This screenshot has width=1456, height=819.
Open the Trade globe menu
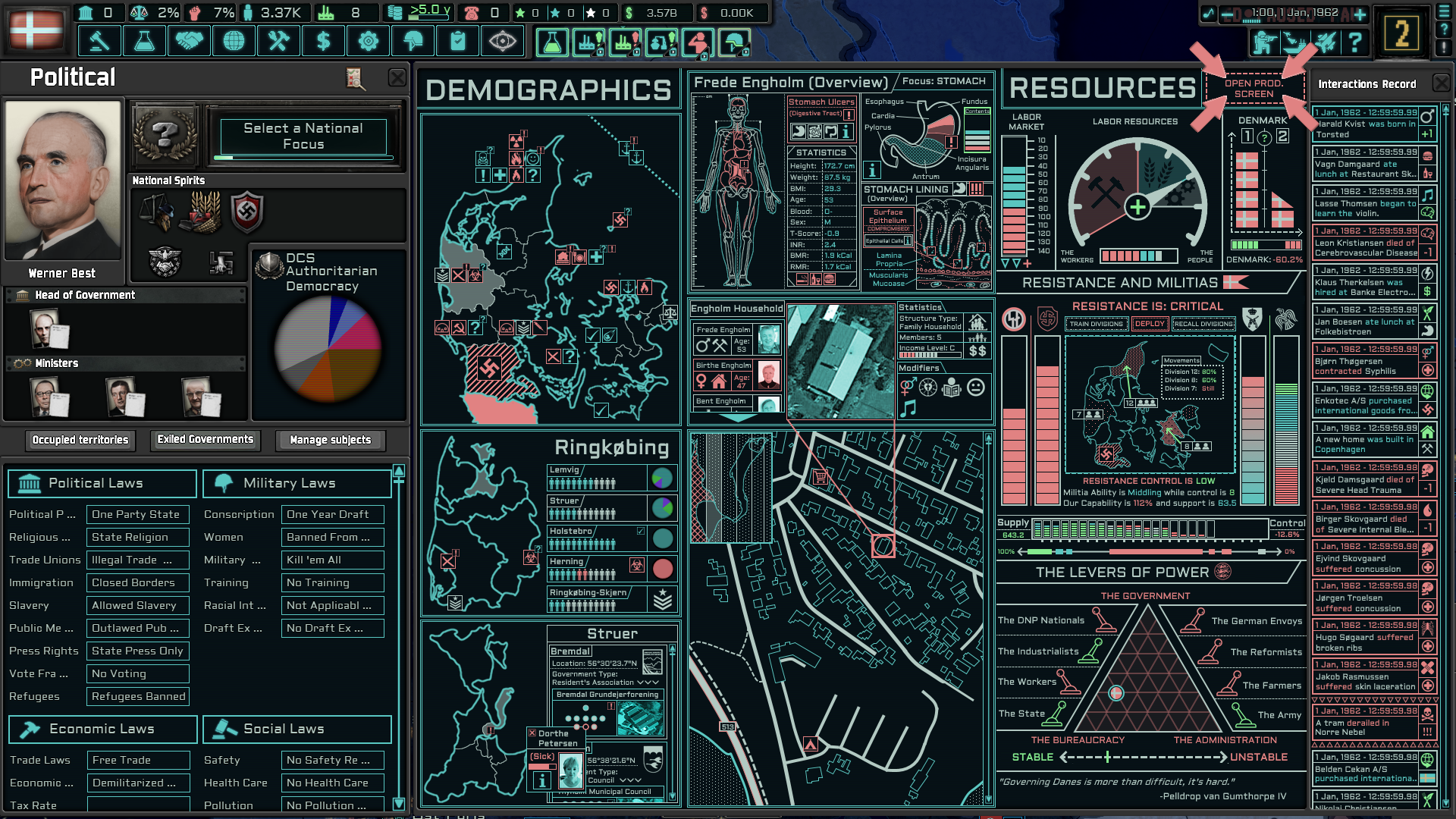[234, 41]
